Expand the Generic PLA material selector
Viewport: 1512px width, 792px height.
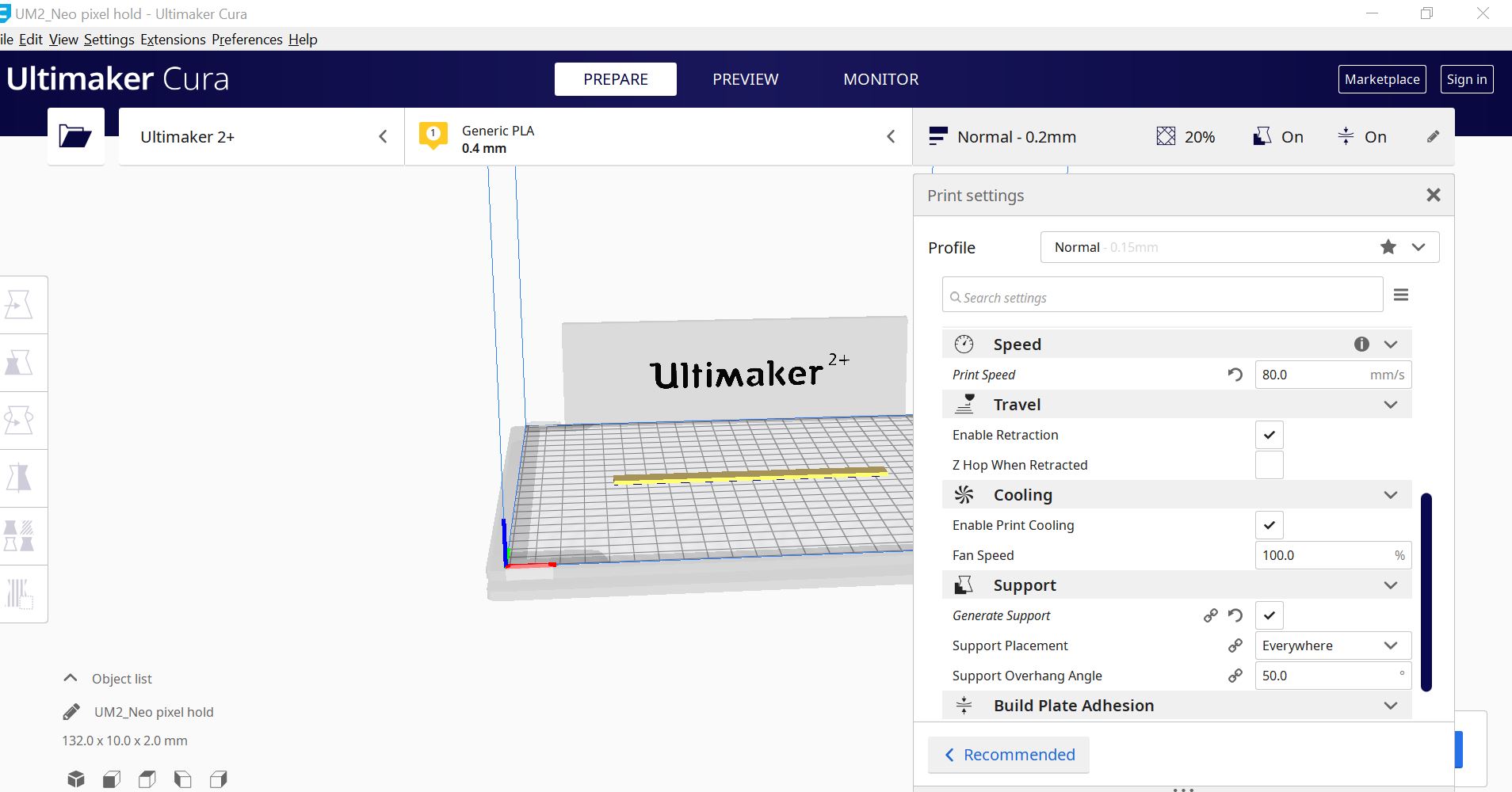(x=659, y=136)
